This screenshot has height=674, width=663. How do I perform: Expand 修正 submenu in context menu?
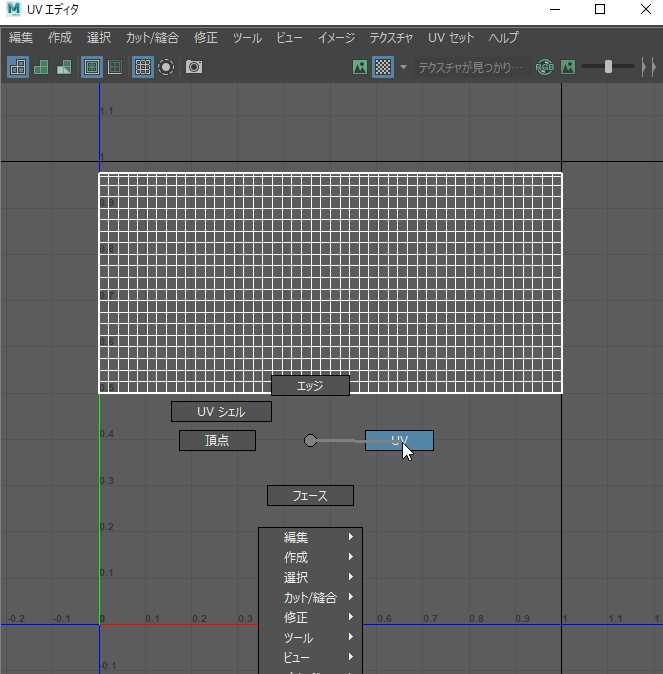310,618
